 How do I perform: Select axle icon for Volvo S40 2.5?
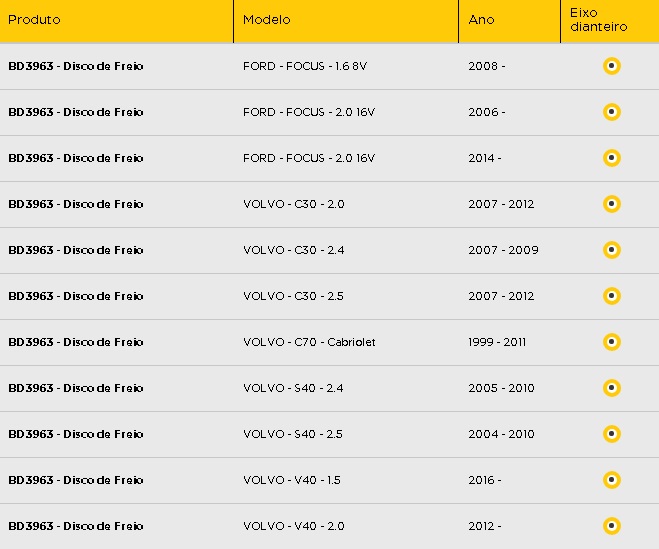pyautogui.click(x=612, y=434)
